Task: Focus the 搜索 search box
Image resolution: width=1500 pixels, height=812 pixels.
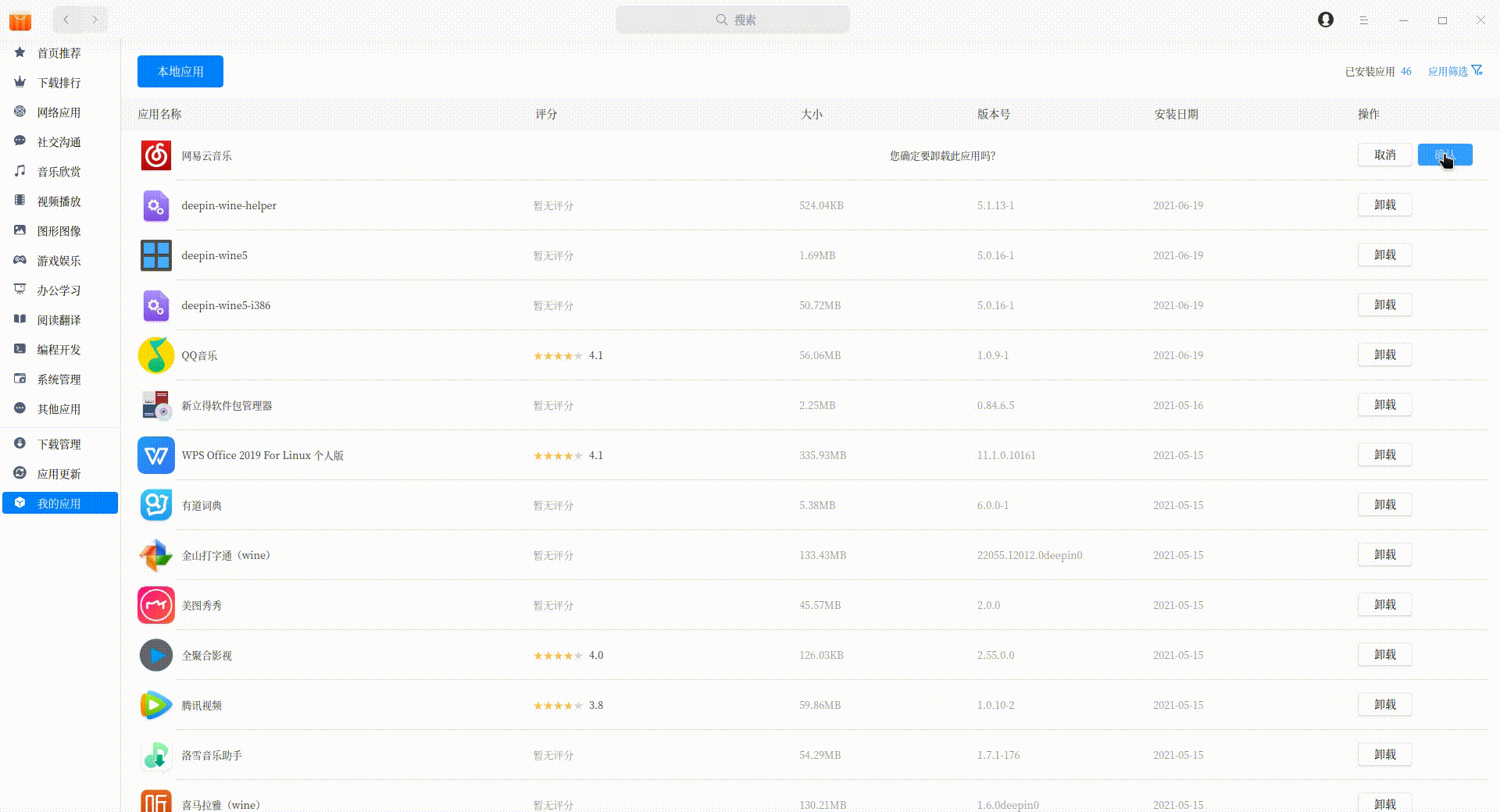Action: point(733,20)
